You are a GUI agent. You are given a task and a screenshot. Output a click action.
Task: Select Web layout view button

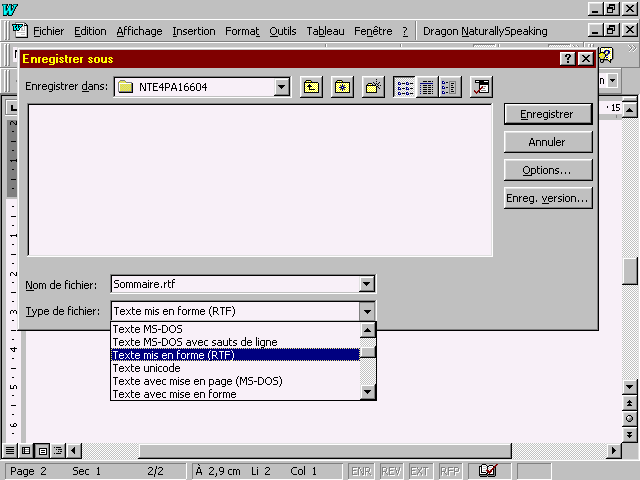point(26,451)
